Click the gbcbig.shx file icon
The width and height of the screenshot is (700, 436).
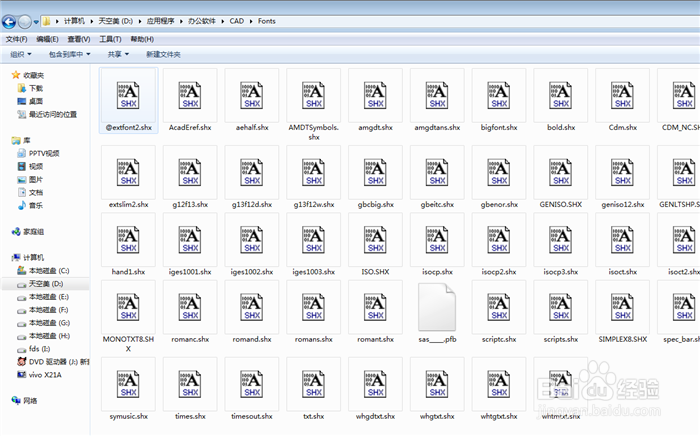375,172
